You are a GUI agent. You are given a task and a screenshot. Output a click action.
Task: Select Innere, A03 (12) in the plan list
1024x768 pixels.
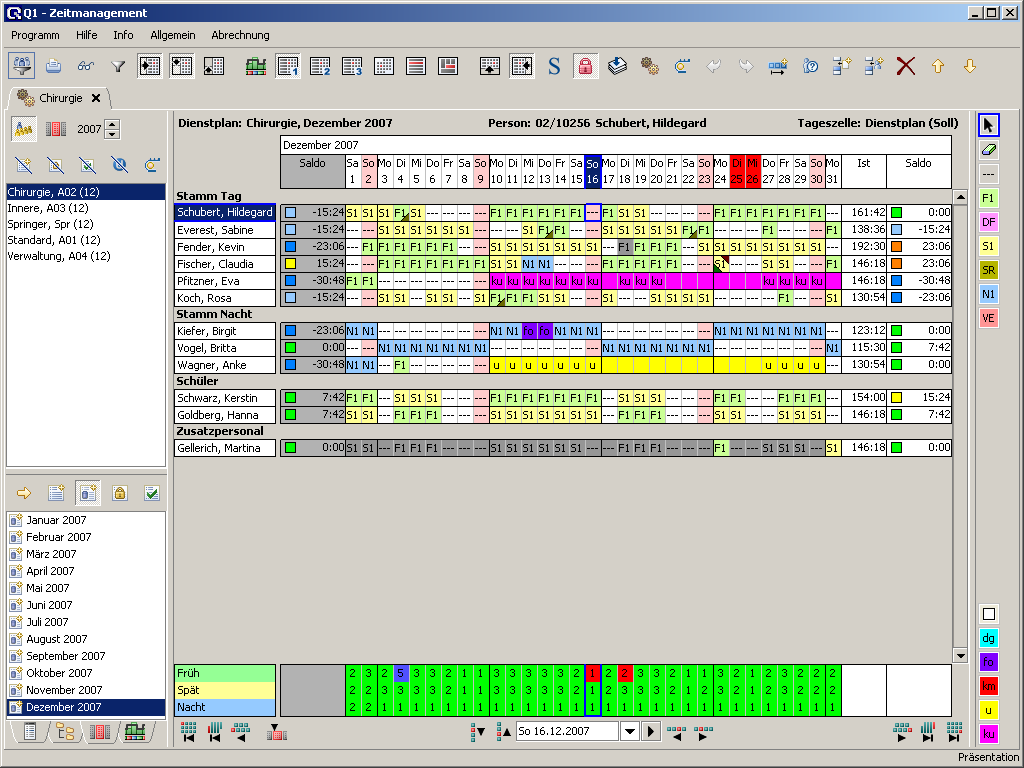click(x=47, y=207)
